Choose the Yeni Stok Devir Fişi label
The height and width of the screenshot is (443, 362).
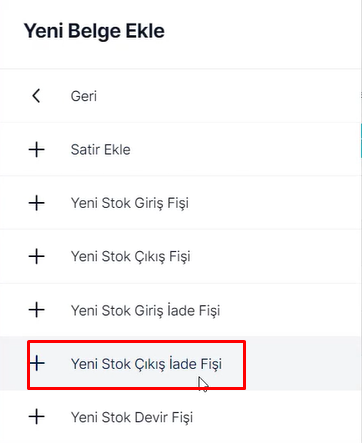click(x=132, y=417)
